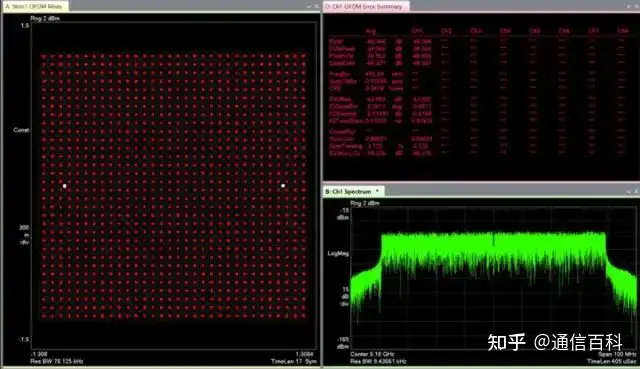
Task: Edit the Span 100 MHz field
Action: tap(617, 354)
